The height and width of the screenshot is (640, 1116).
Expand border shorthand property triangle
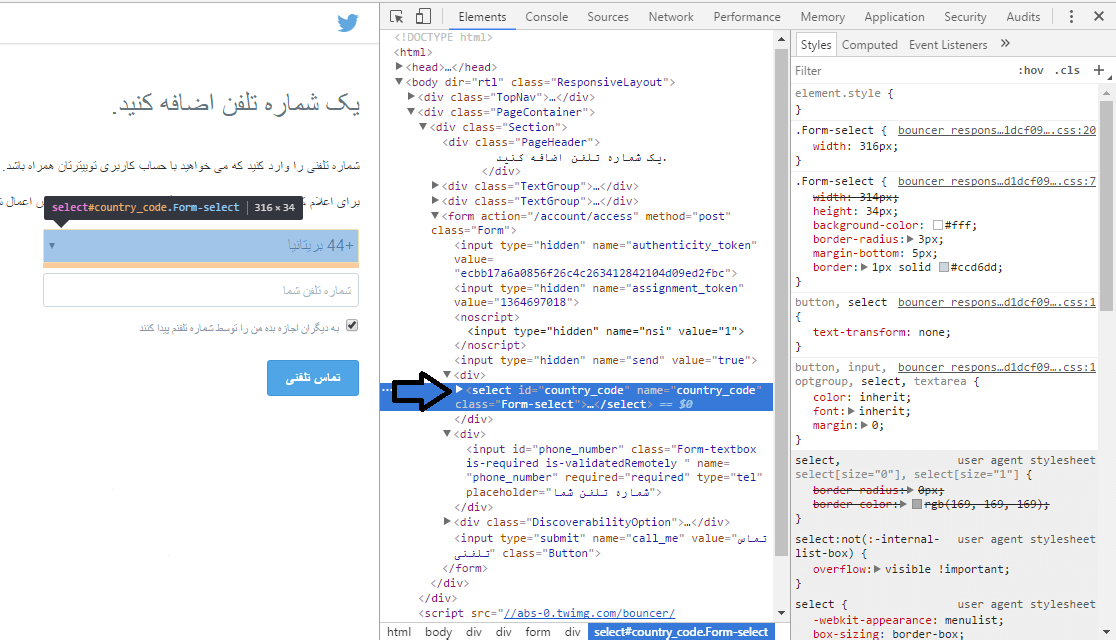(x=865, y=267)
